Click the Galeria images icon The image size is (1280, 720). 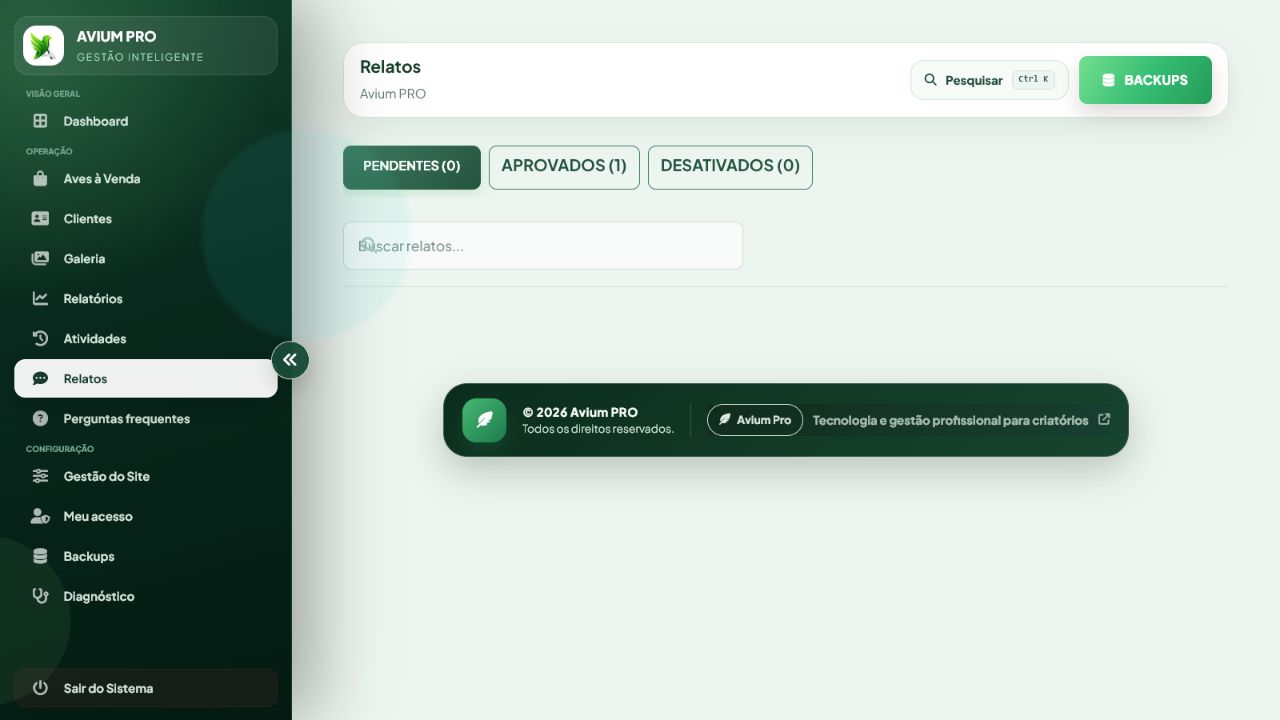click(40, 258)
